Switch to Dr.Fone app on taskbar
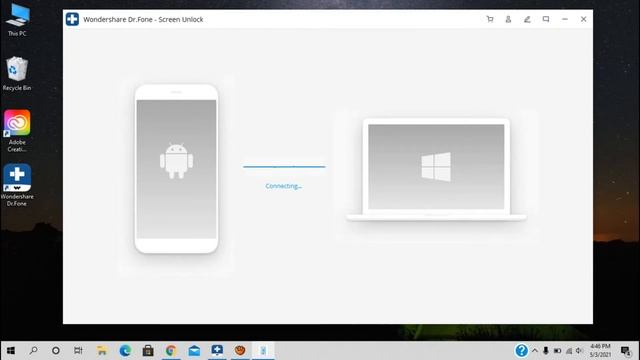 coord(217,351)
